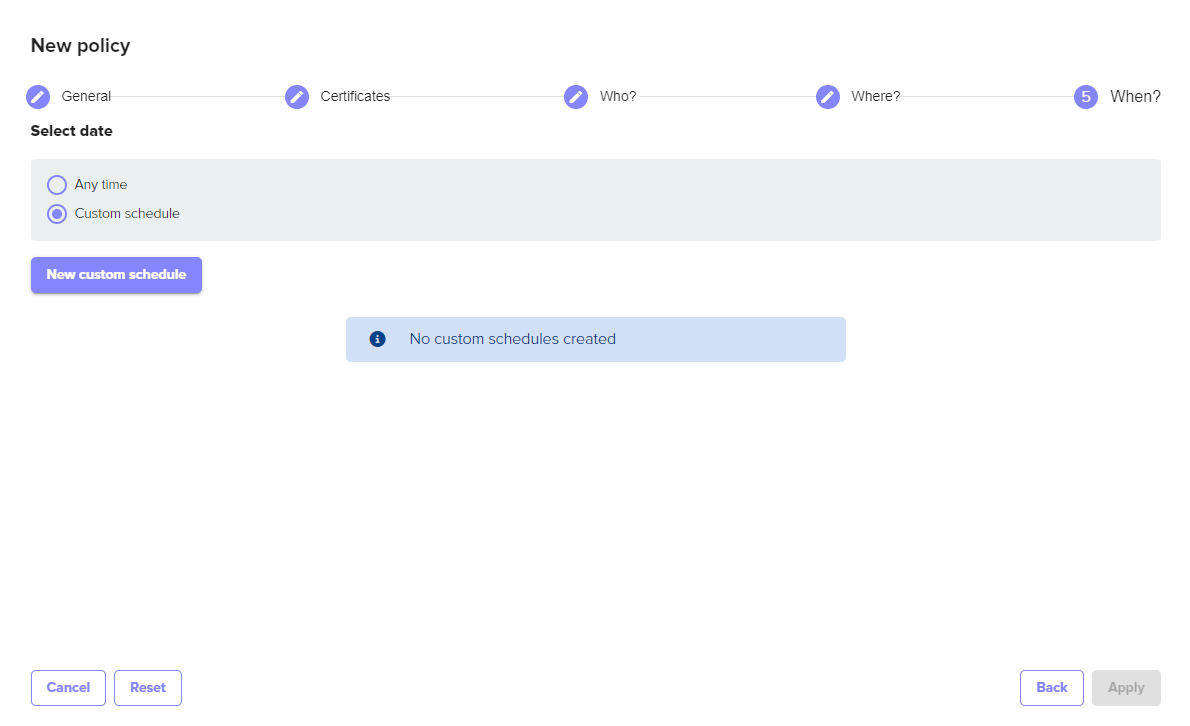
Task: Click the Apply button
Action: coord(1126,688)
